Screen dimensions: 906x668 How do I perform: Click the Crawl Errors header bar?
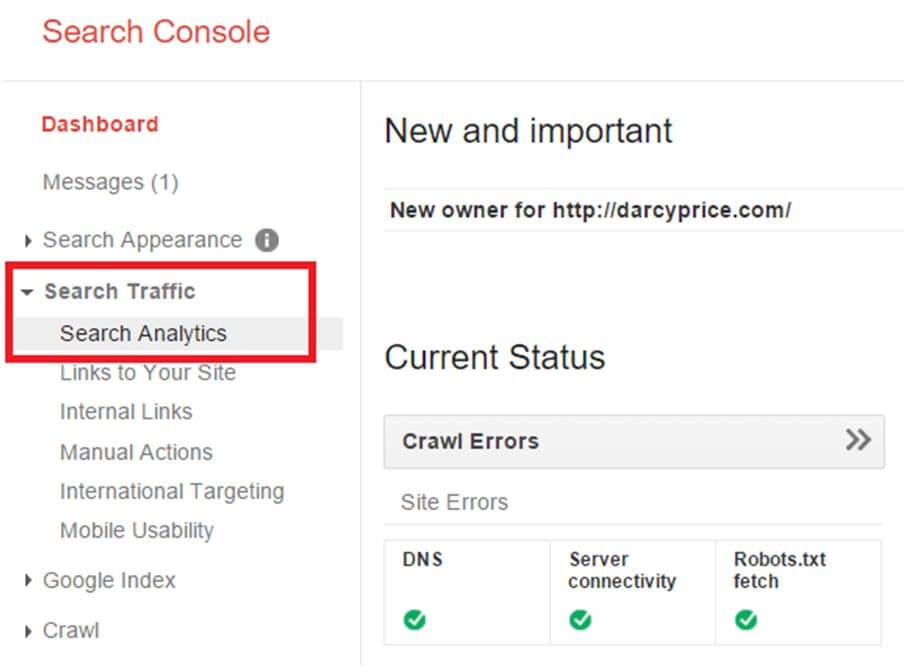click(600, 441)
